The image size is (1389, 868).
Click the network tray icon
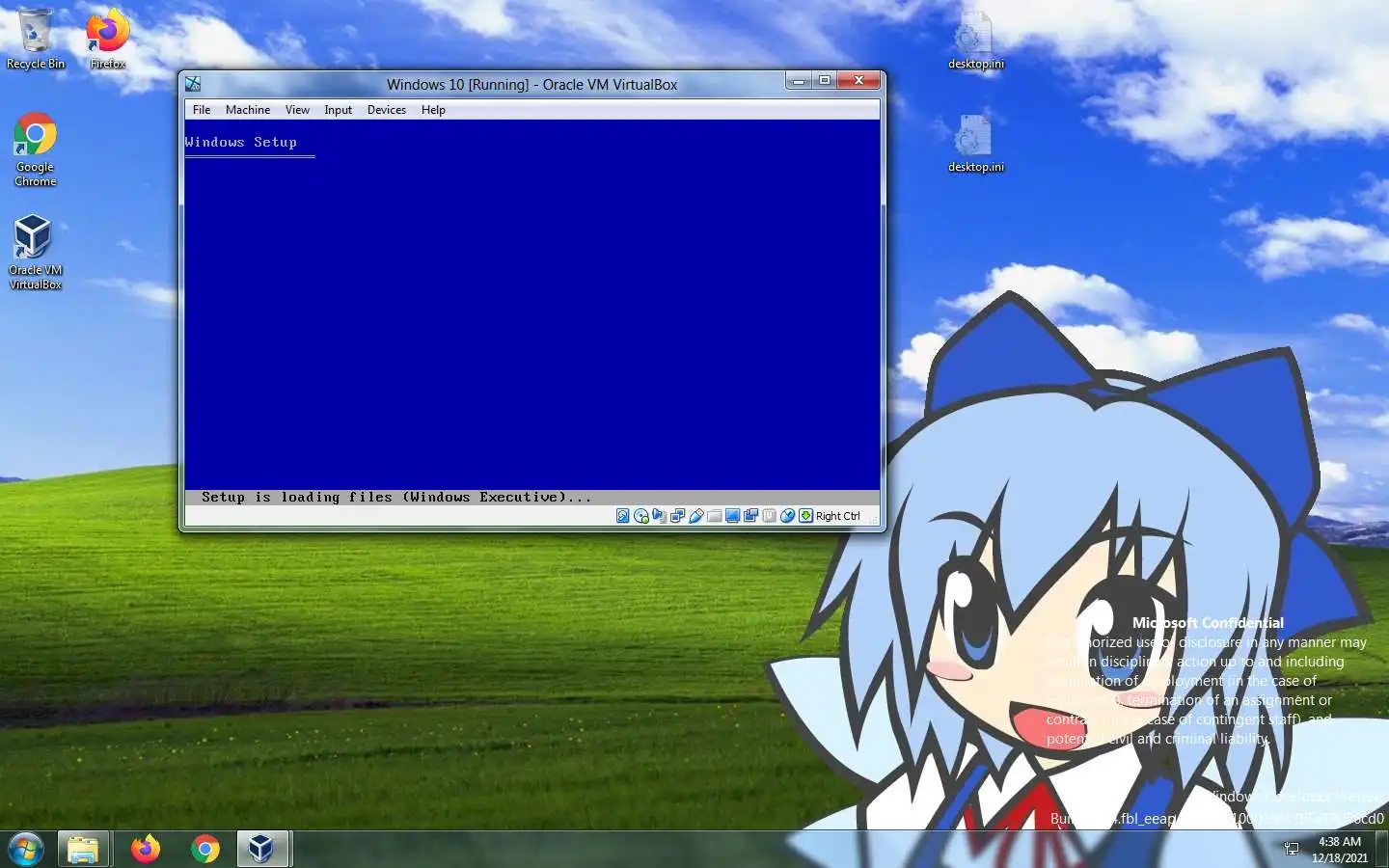1292,849
